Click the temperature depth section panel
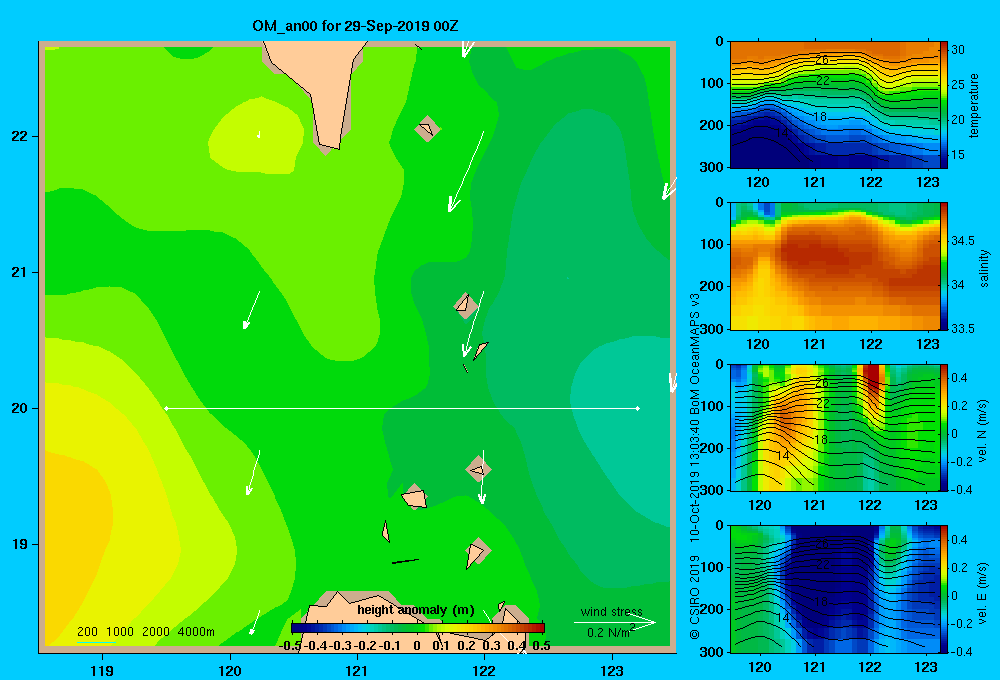The width and height of the screenshot is (1000, 680). pyautogui.click(x=835, y=105)
